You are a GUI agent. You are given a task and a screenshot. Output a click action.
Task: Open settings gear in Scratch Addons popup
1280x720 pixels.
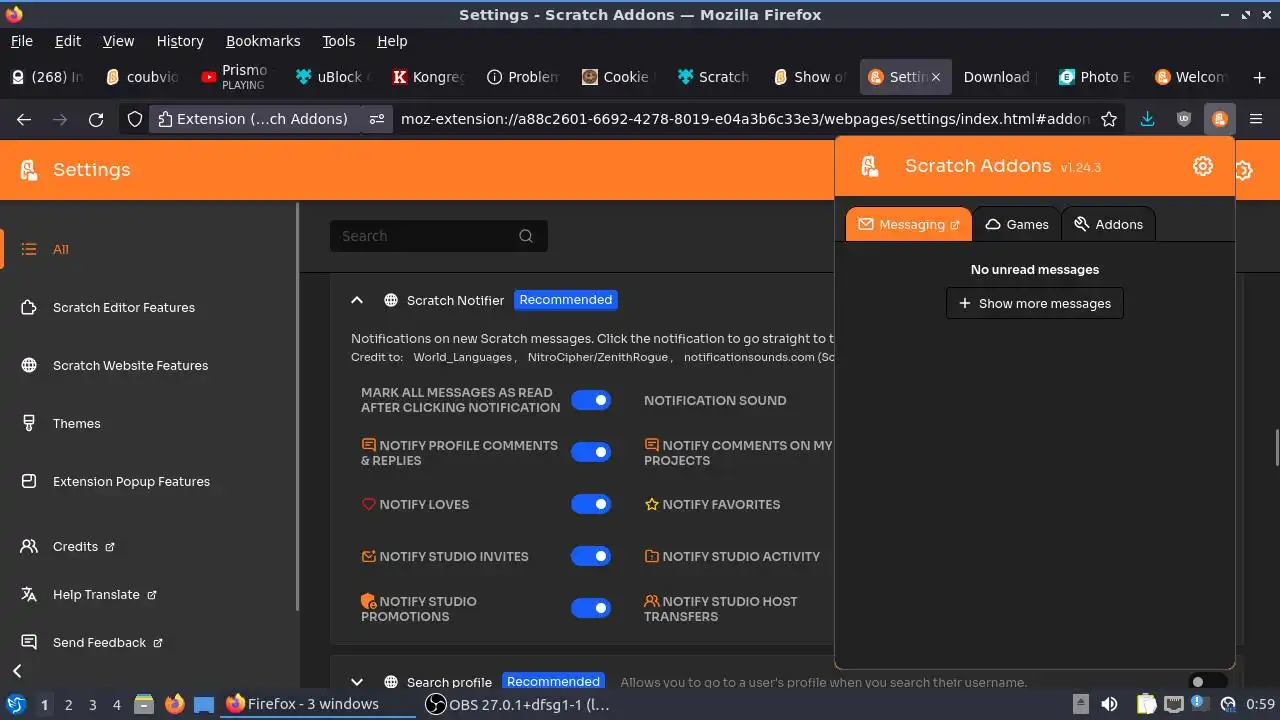click(x=1203, y=166)
